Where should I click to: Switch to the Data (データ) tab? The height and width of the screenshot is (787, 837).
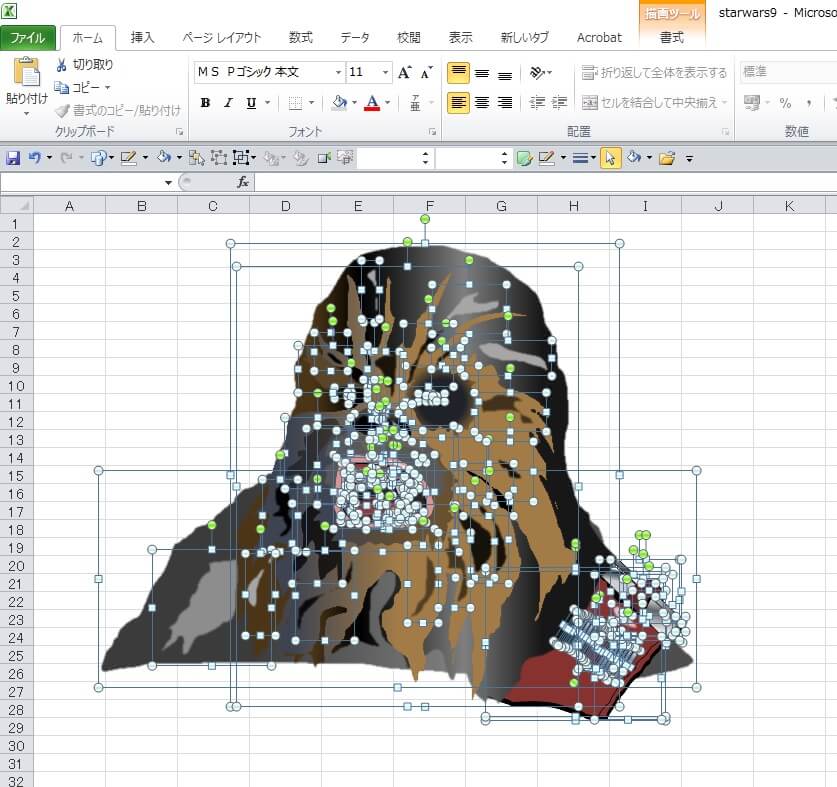click(354, 37)
